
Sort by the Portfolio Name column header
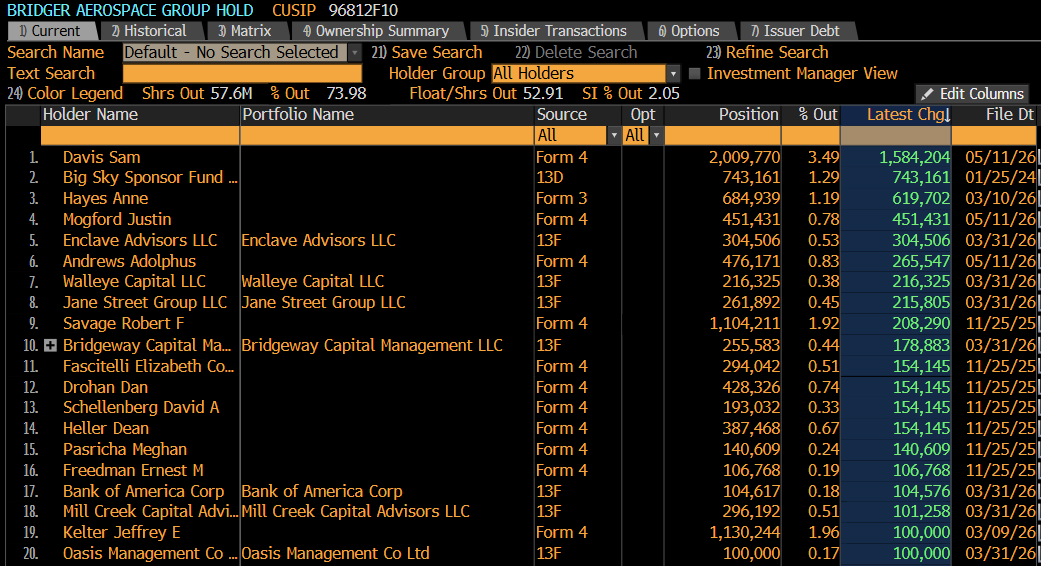(387, 115)
